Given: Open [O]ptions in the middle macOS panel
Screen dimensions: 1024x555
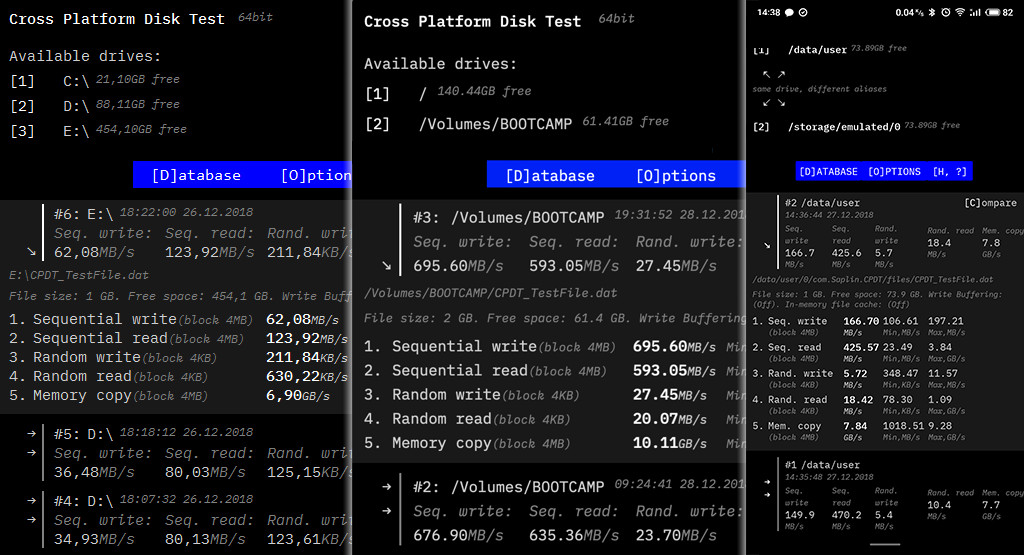Looking at the screenshot, I should 675,175.
